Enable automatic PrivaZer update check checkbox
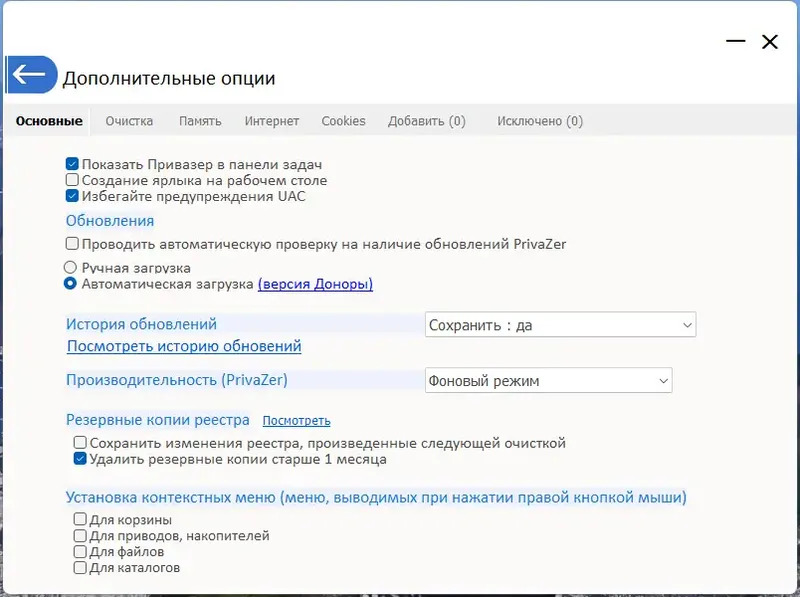Viewport: 800px width, 597px height. coord(72,243)
